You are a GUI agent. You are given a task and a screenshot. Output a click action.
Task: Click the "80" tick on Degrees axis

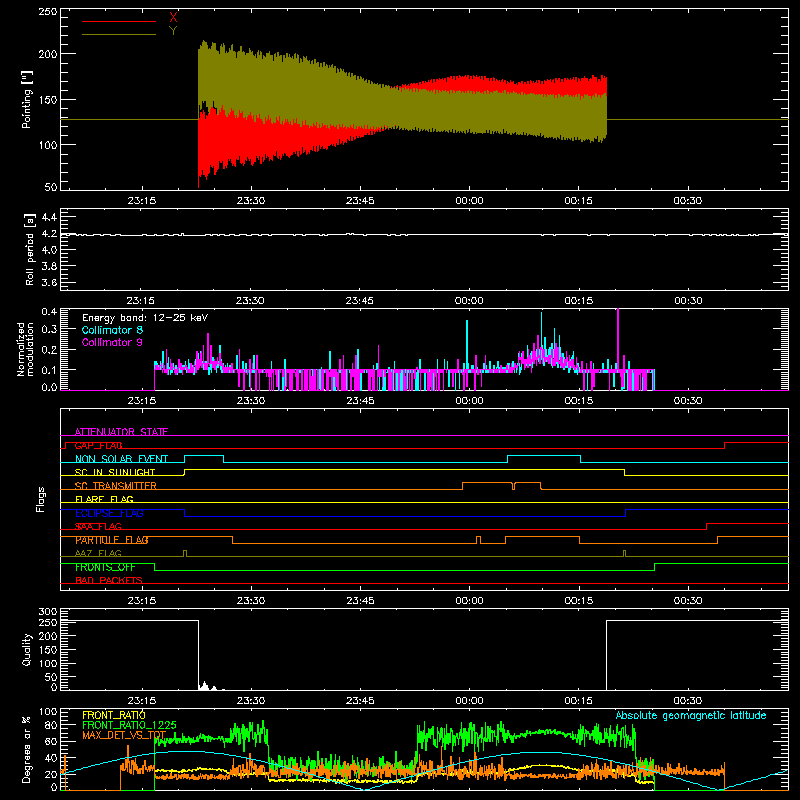click(x=51, y=724)
